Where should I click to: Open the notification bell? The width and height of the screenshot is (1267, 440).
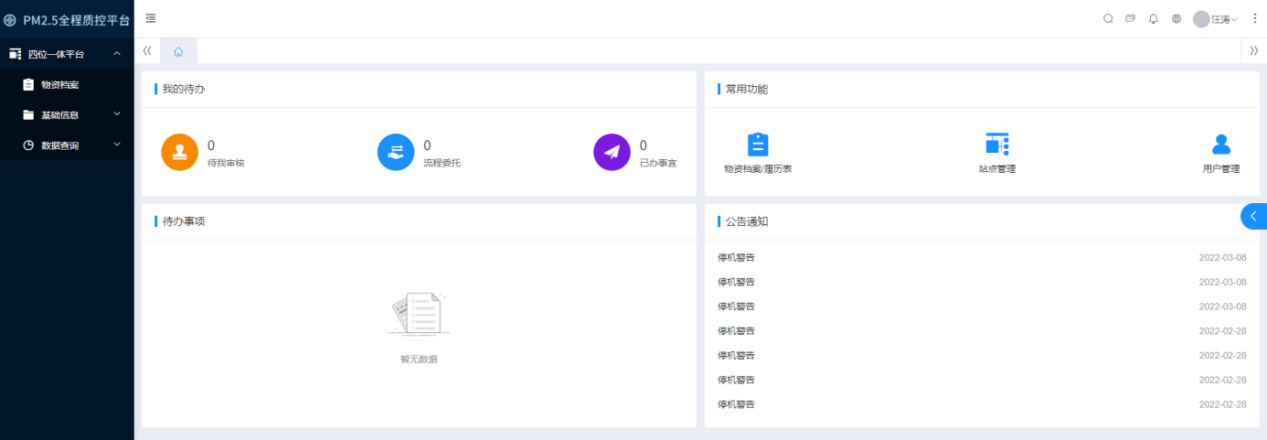1153,19
